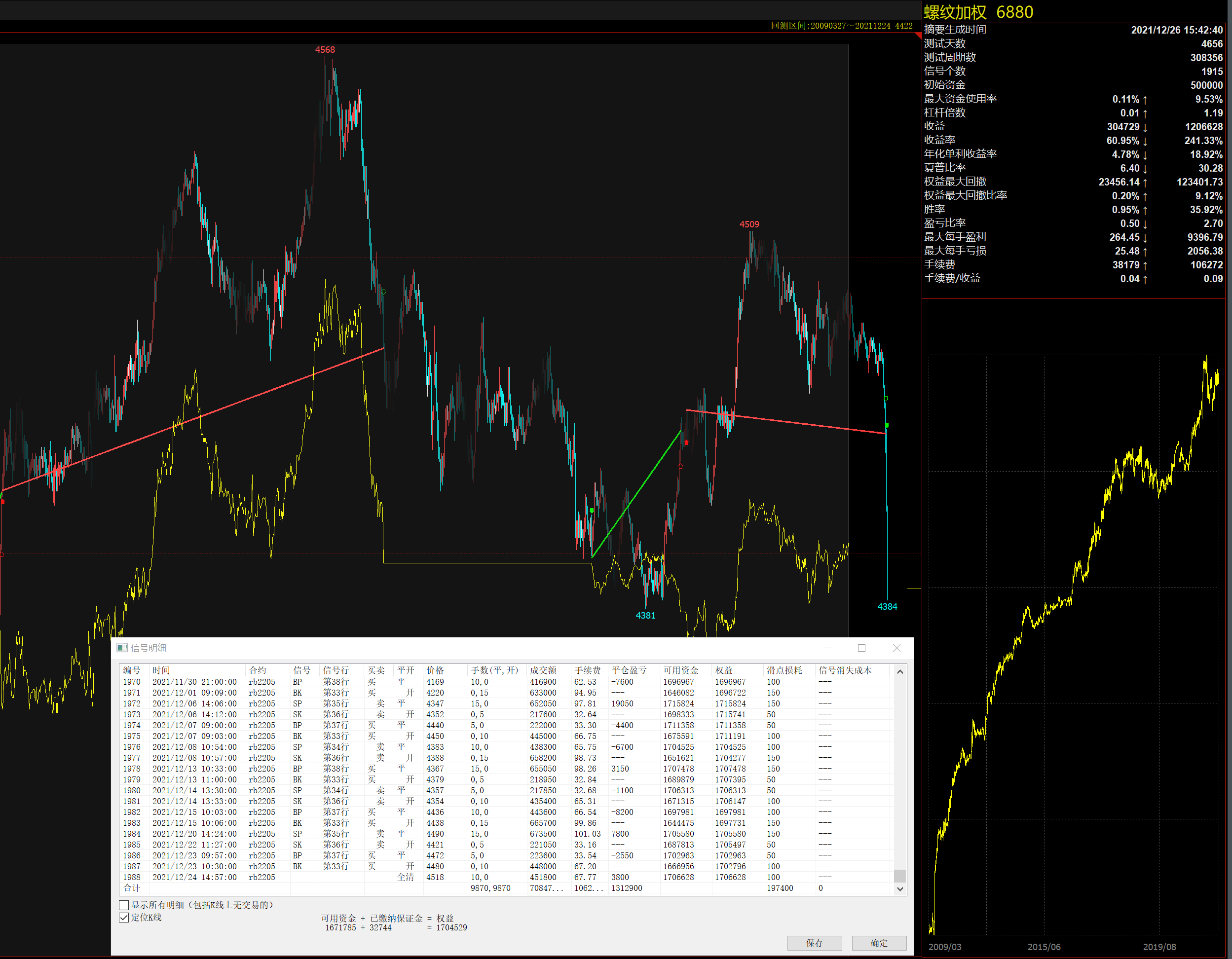1232x959 pixels.
Task: Click the 手续费 column header
Action: pyautogui.click(x=587, y=670)
